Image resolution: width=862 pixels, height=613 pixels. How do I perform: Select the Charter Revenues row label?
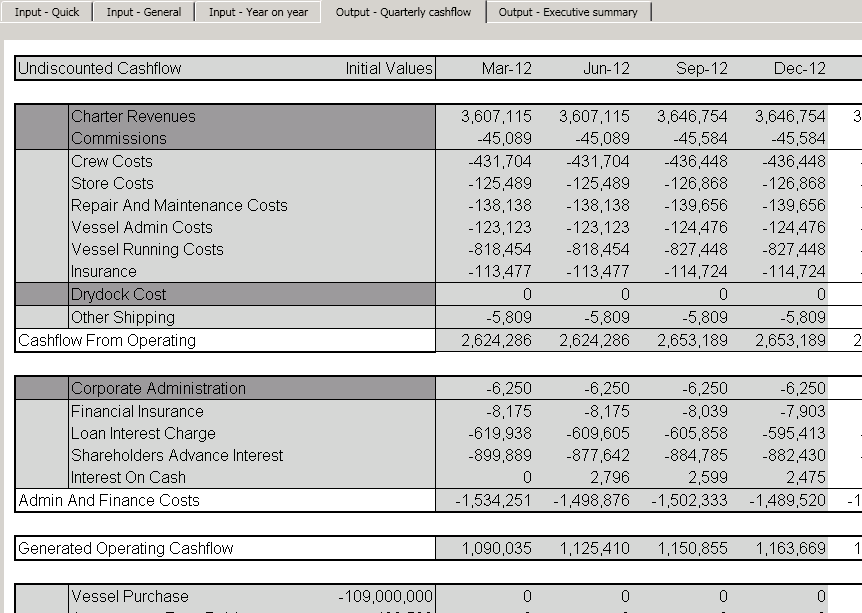pos(133,117)
